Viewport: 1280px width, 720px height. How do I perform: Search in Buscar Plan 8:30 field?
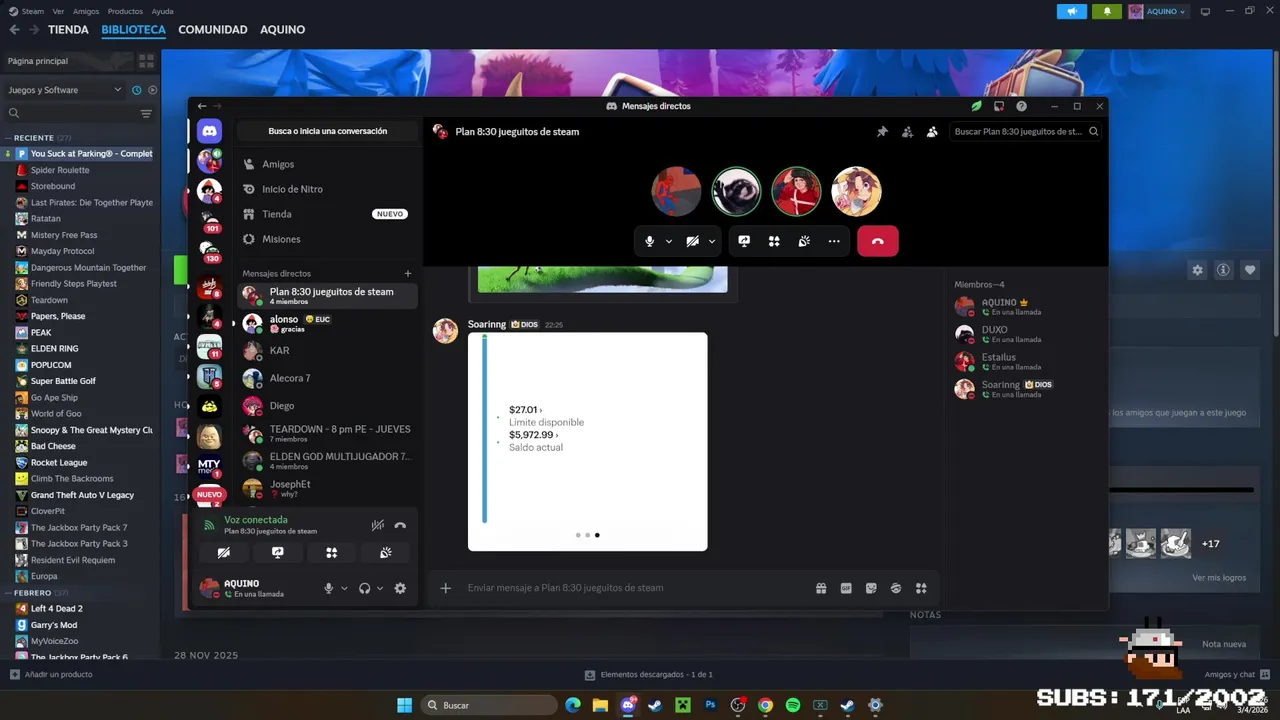[x=1025, y=131]
